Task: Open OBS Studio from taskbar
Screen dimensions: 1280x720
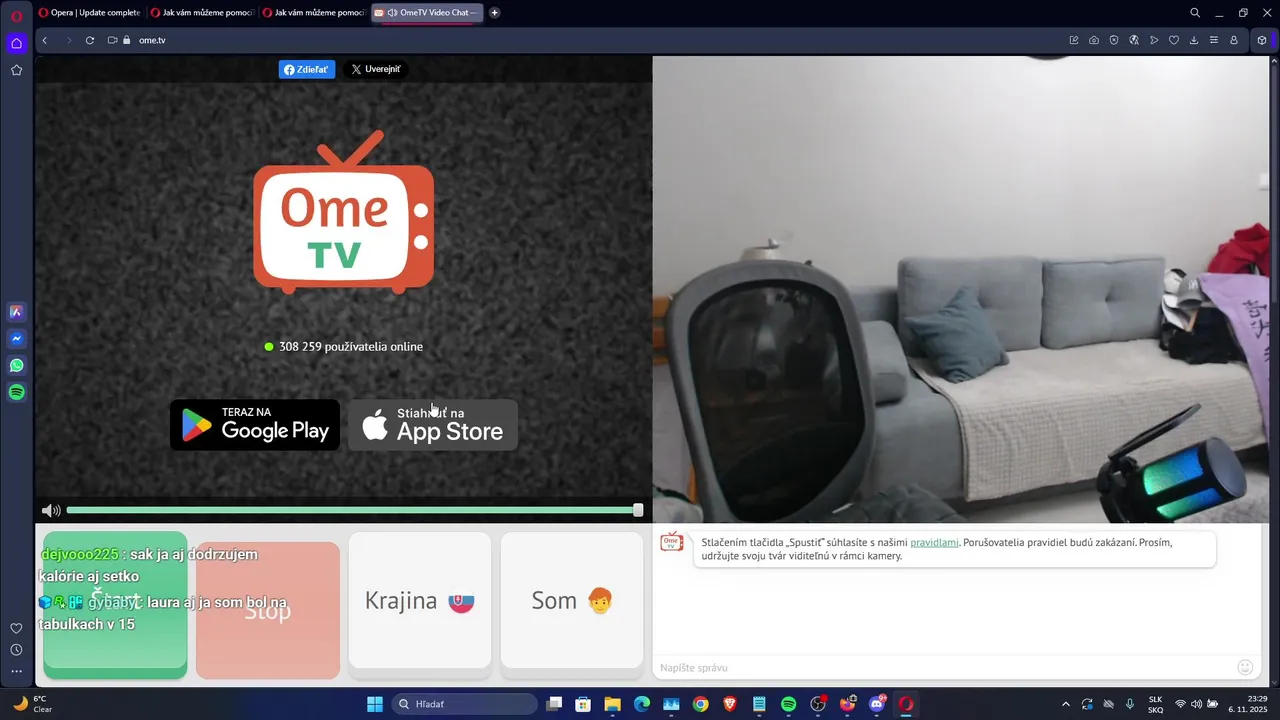Action: pyautogui.click(x=817, y=704)
